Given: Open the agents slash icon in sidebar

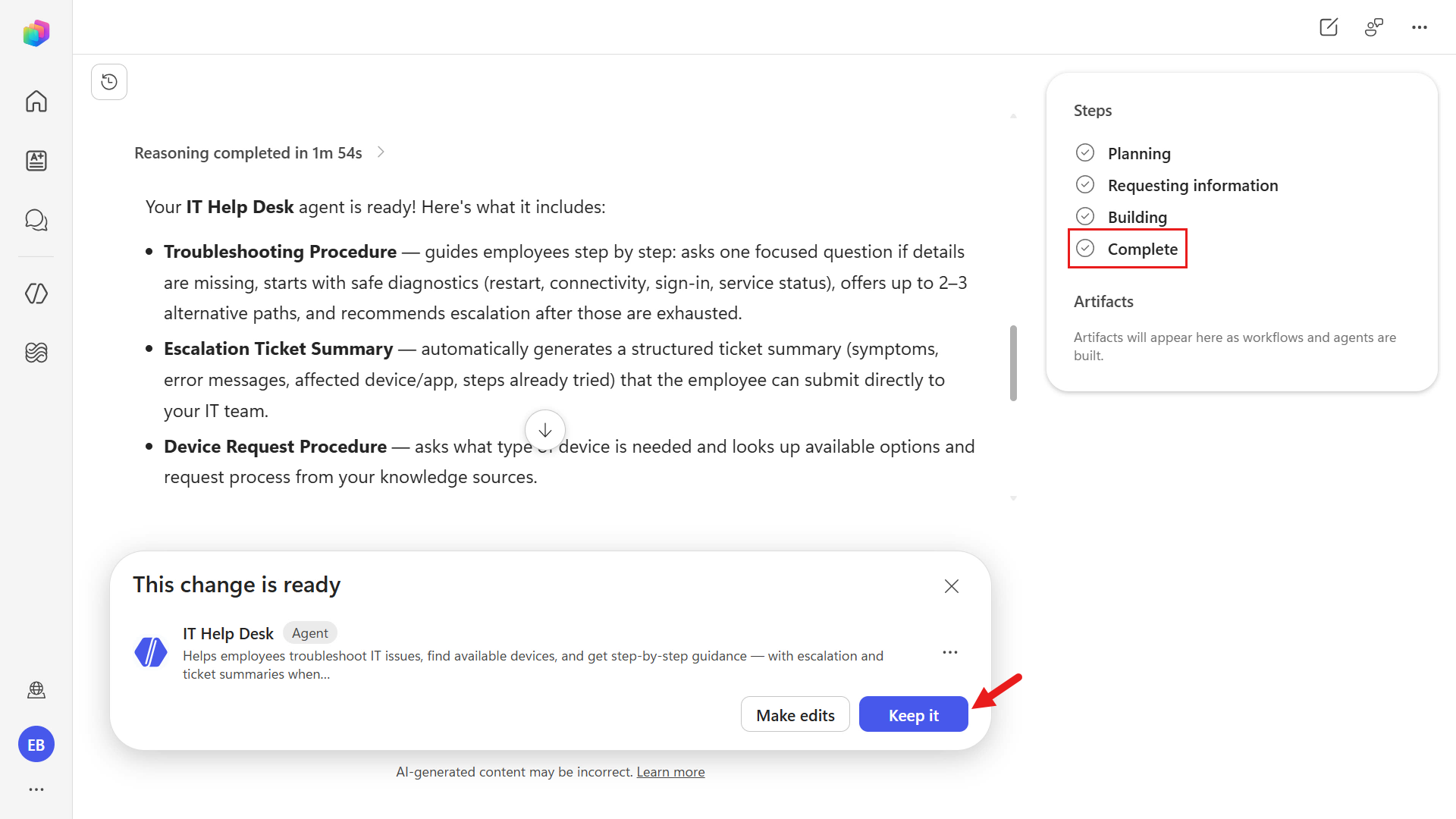Looking at the screenshot, I should click(36, 293).
